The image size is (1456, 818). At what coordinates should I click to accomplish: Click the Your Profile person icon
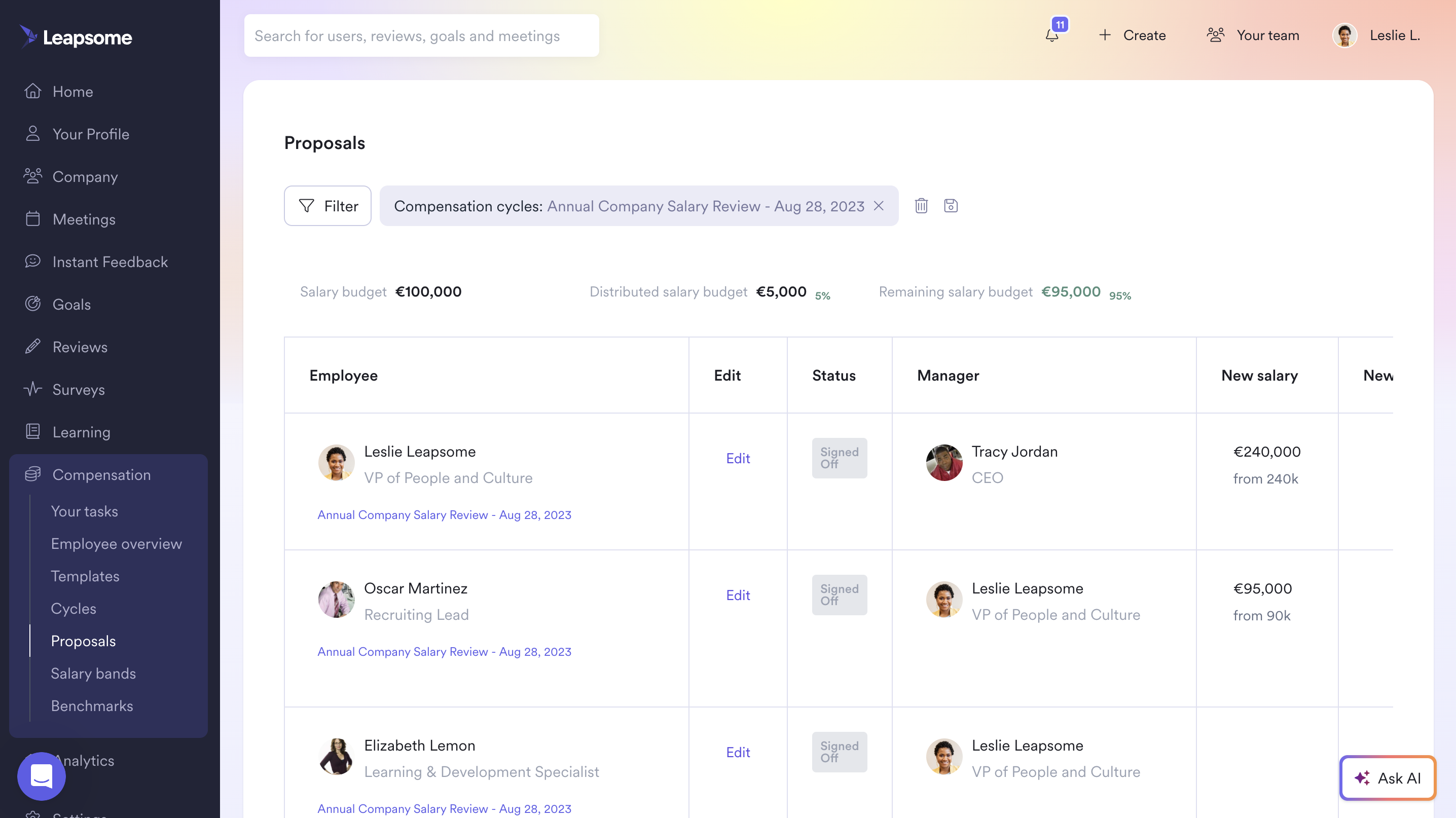tap(33, 134)
